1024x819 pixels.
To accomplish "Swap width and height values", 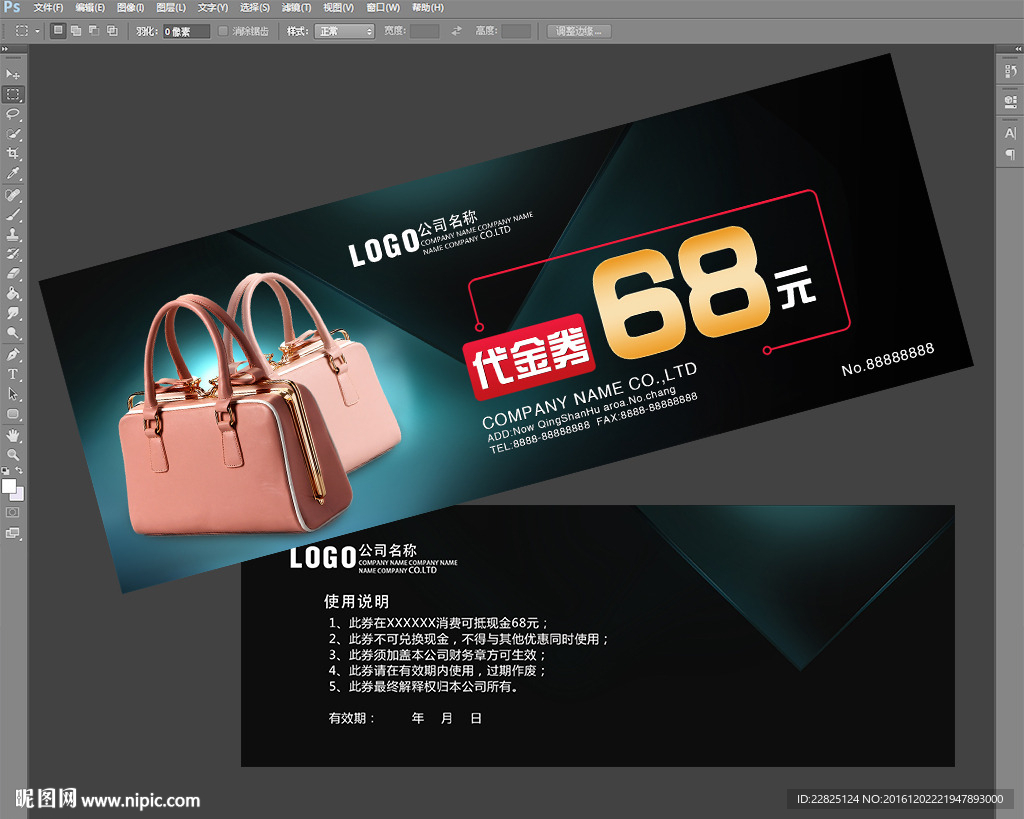I will tap(456, 31).
